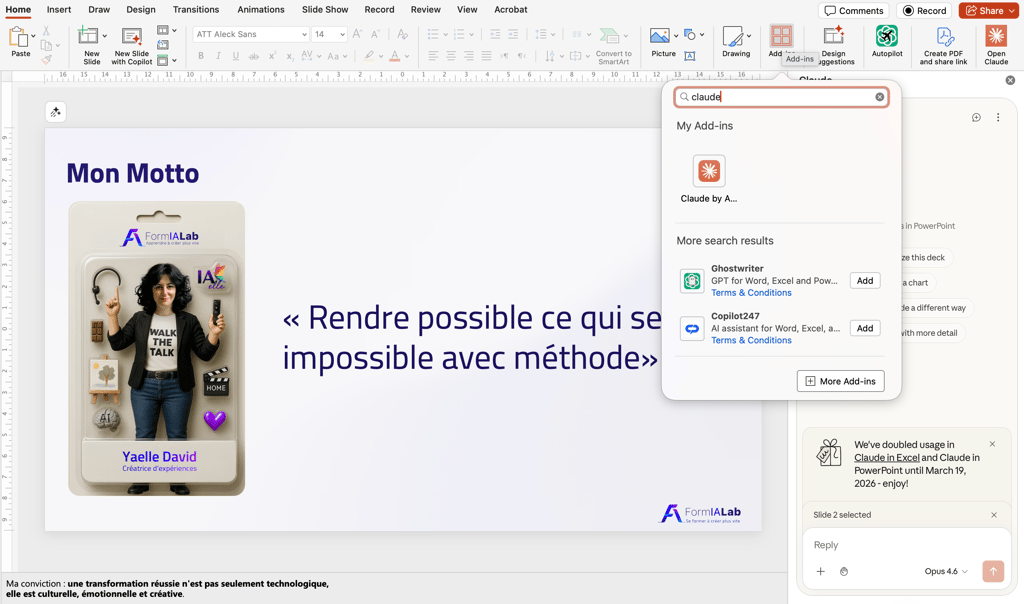Expand the Shapes dropdown
The height and width of the screenshot is (604, 1024).
tap(701, 35)
